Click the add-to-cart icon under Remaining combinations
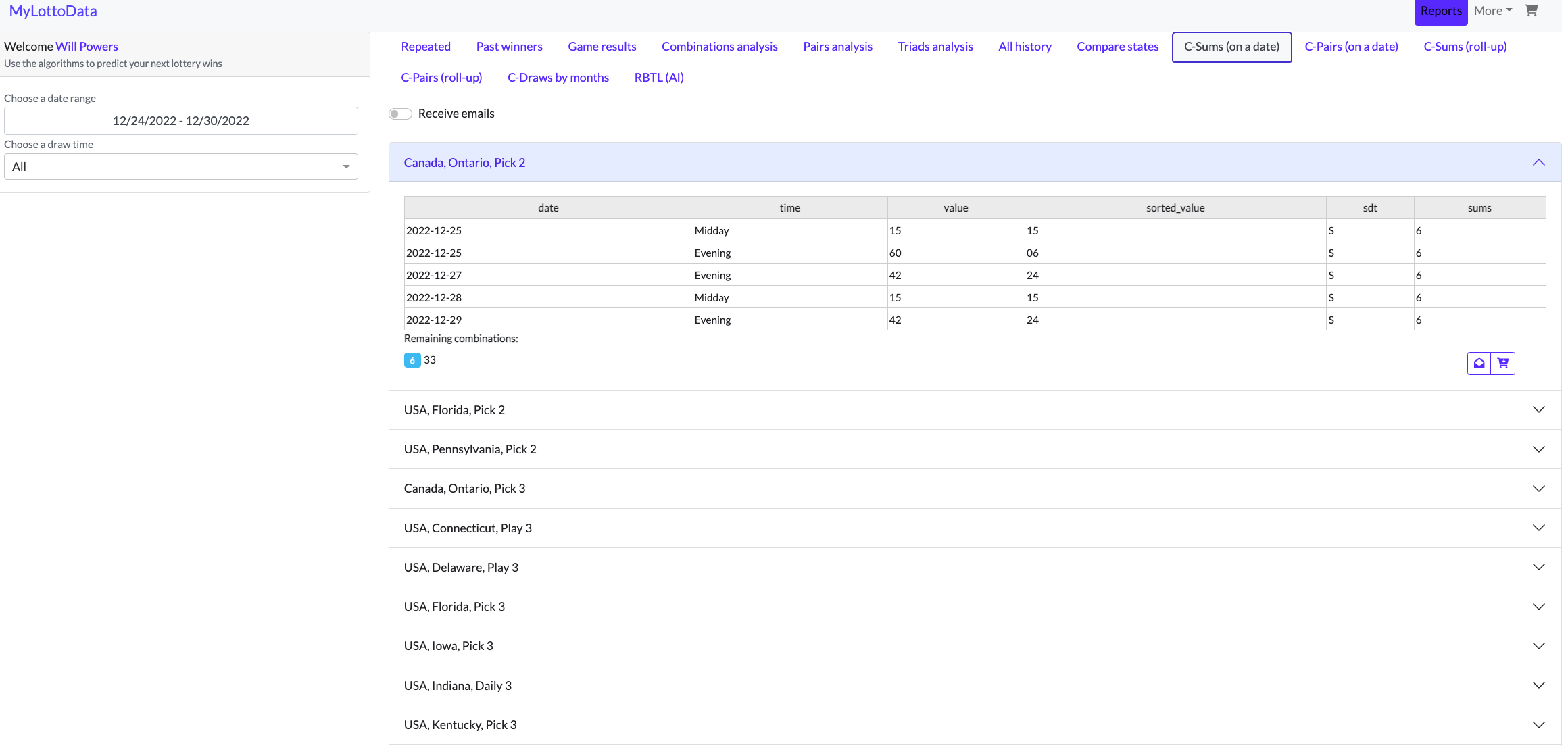The height and width of the screenshot is (746, 1568). [x=1503, y=364]
